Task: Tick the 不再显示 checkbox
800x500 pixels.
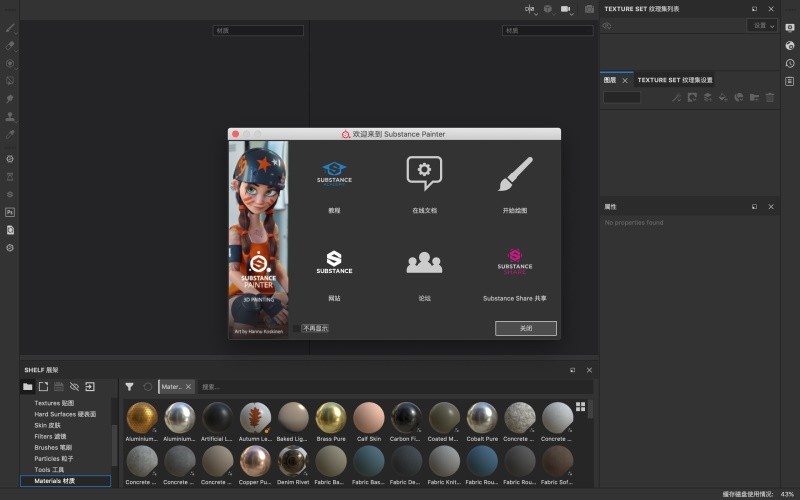Action: click(x=296, y=328)
